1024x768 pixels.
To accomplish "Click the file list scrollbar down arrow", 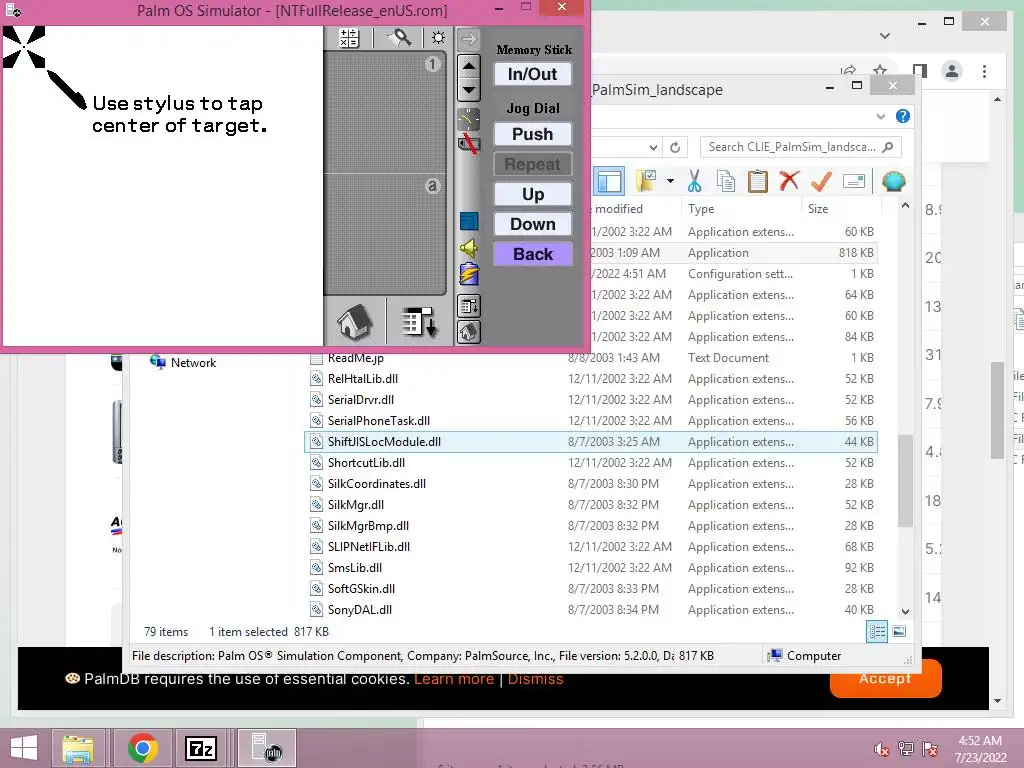I will pos(905,611).
